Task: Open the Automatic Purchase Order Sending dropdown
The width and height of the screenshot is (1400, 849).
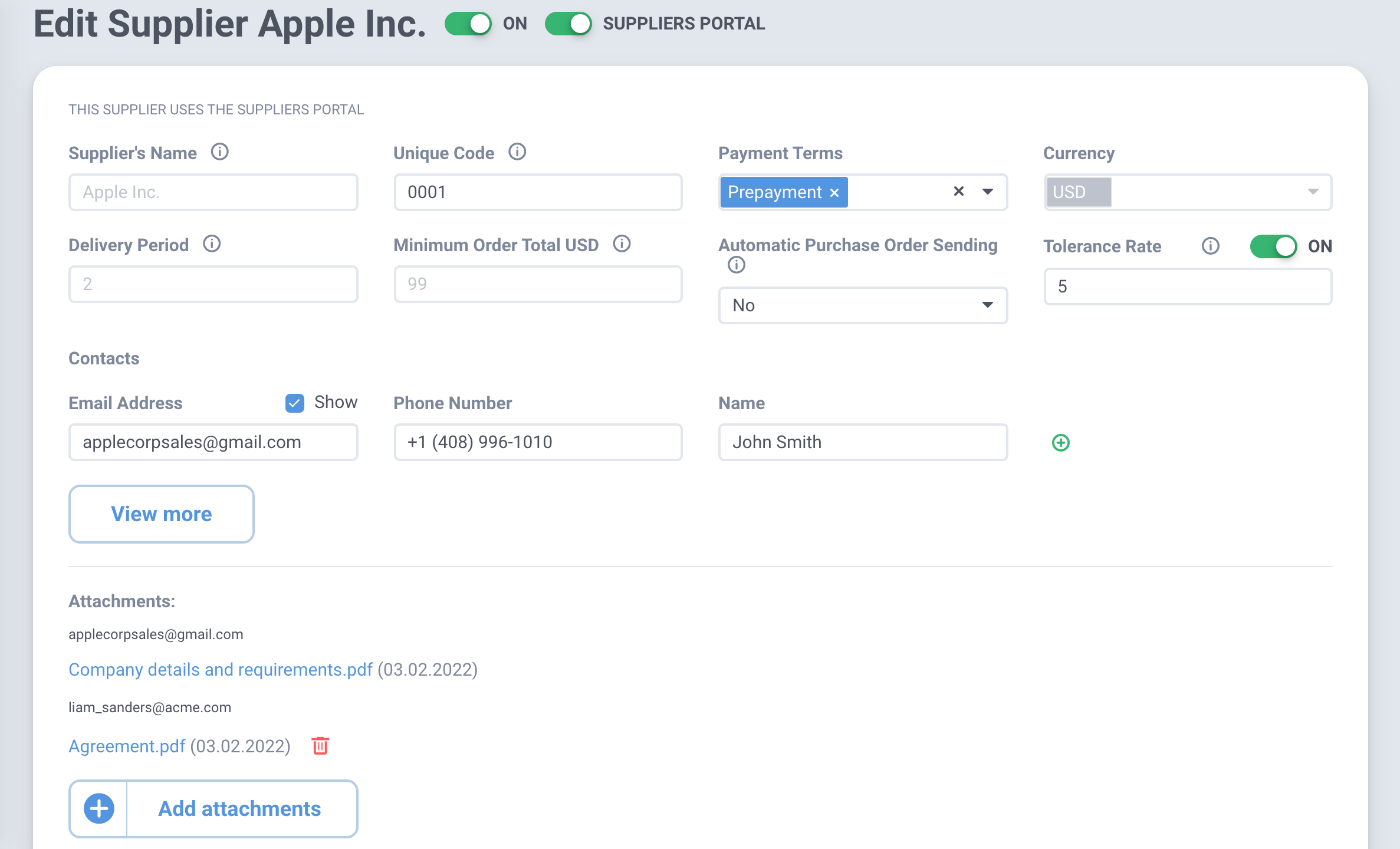Action: (x=863, y=305)
